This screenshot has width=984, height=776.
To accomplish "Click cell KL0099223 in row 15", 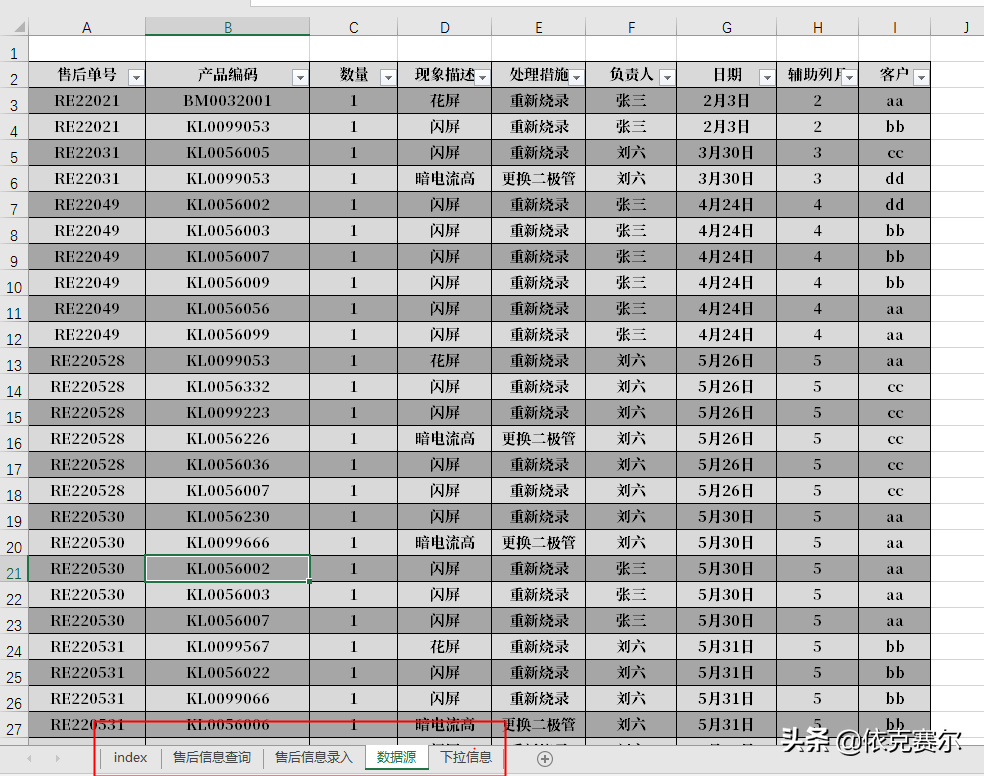I will click(x=227, y=413).
